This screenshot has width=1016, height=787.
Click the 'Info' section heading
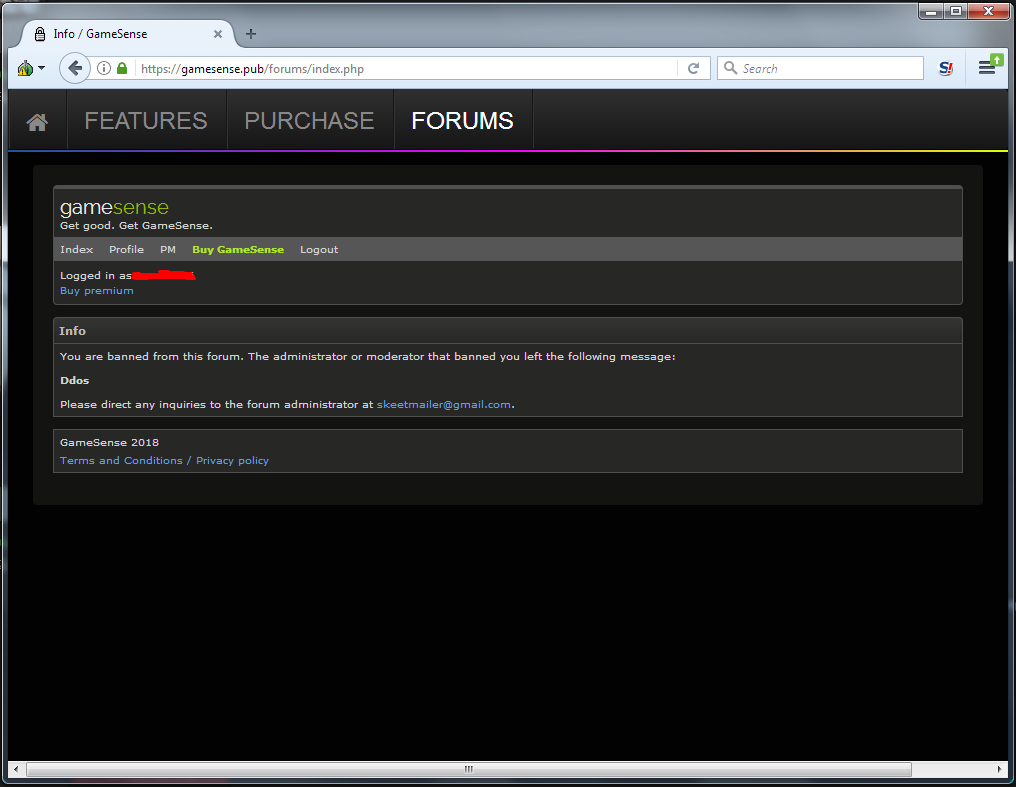click(x=72, y=331)
